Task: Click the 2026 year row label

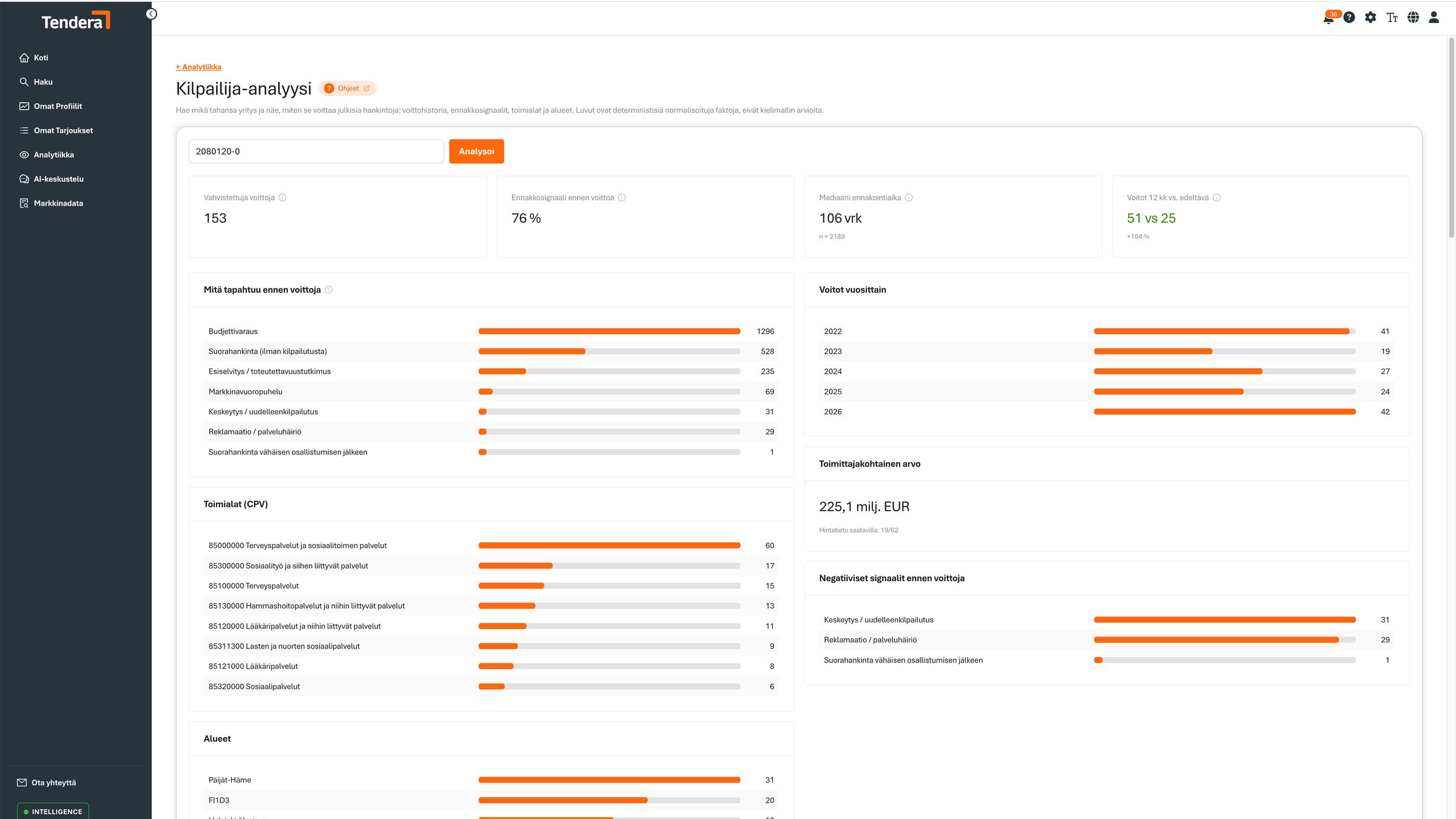Action: pyautogui.click(x=832, y=412)
